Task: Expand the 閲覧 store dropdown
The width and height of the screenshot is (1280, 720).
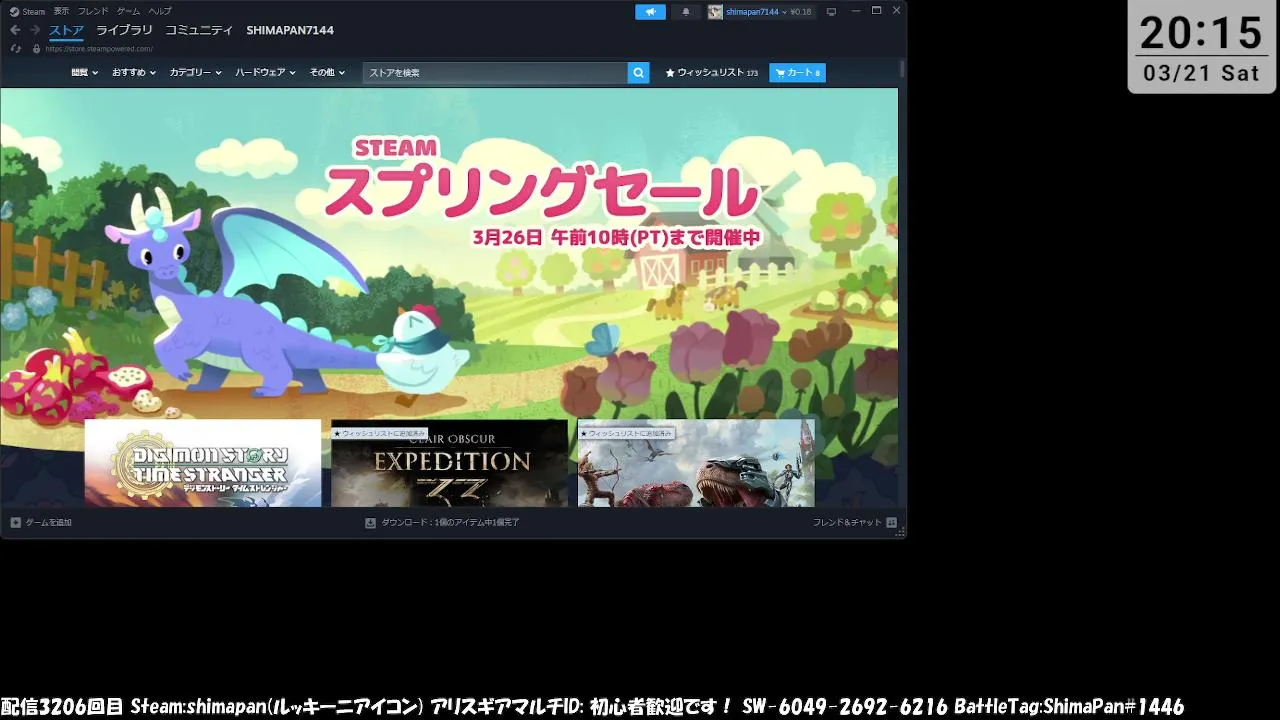Action: click(85, 73)
